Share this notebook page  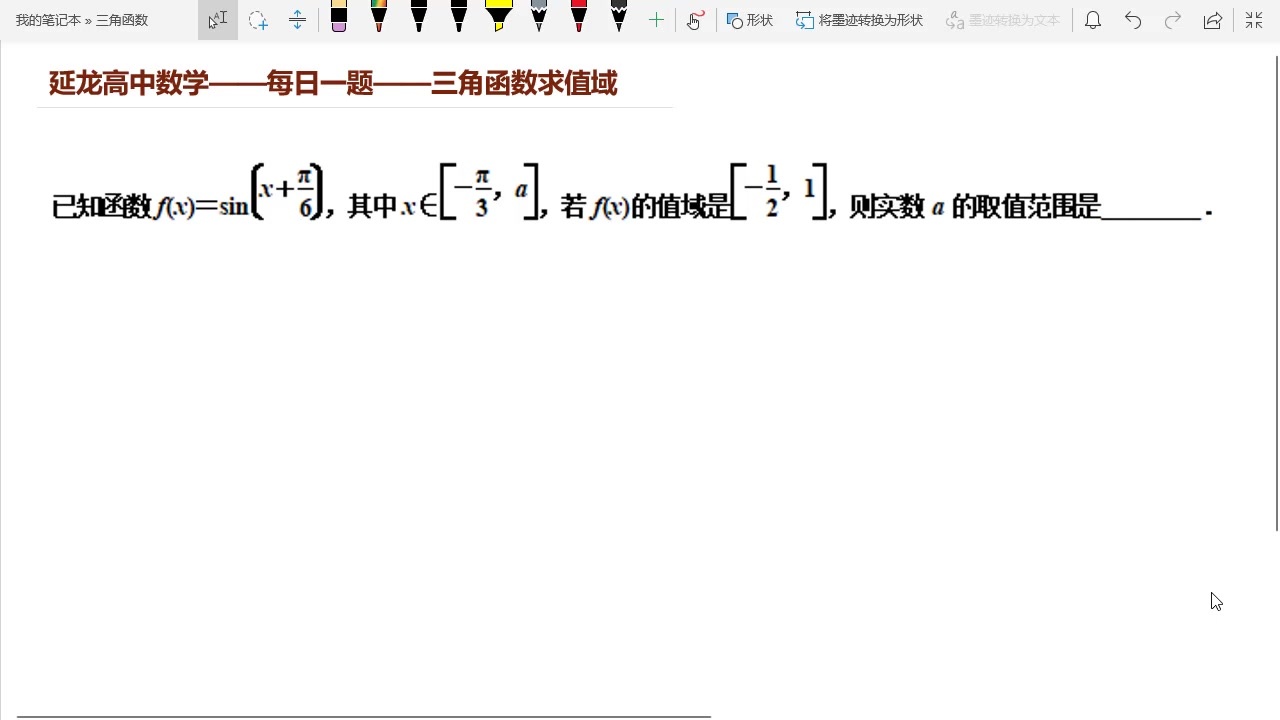click(1213, 20)
